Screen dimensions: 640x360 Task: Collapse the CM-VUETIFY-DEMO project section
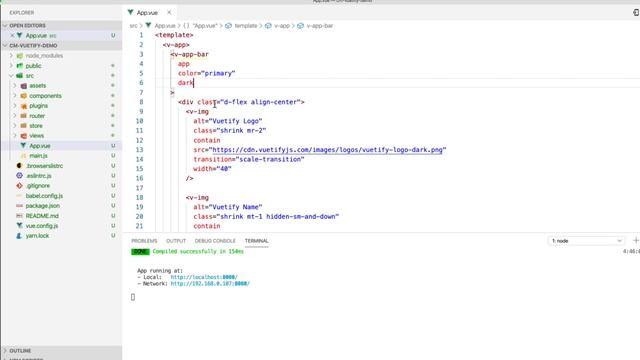[x=5, y=45]
